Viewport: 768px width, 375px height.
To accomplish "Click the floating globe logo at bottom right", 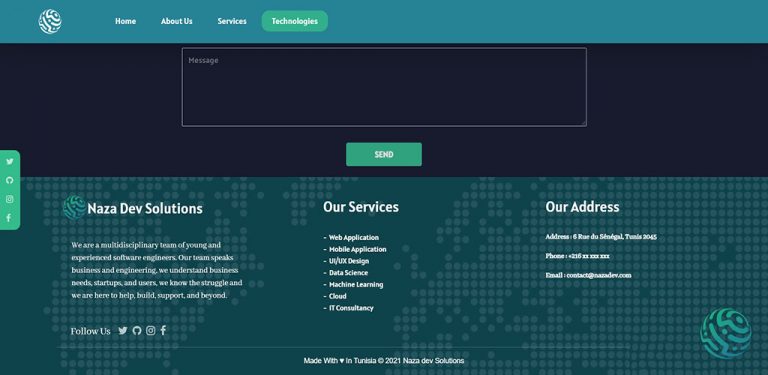I will coord(726,333).
